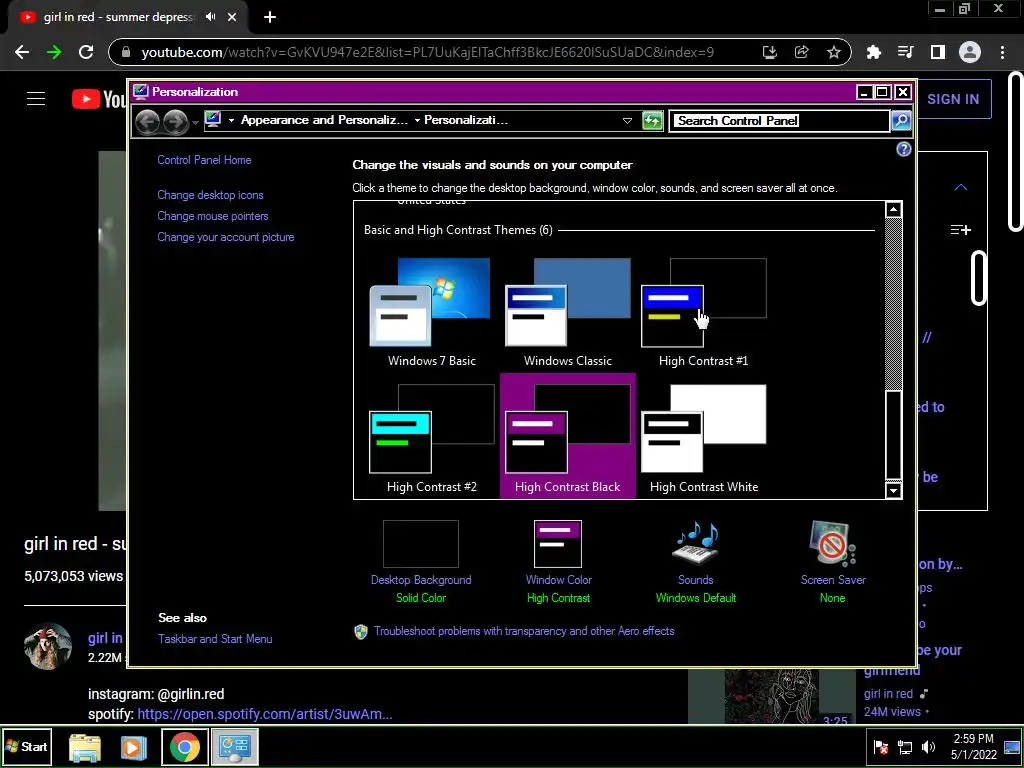
Task: Open the system volume tray icon
Action: (x=928, y=747)
